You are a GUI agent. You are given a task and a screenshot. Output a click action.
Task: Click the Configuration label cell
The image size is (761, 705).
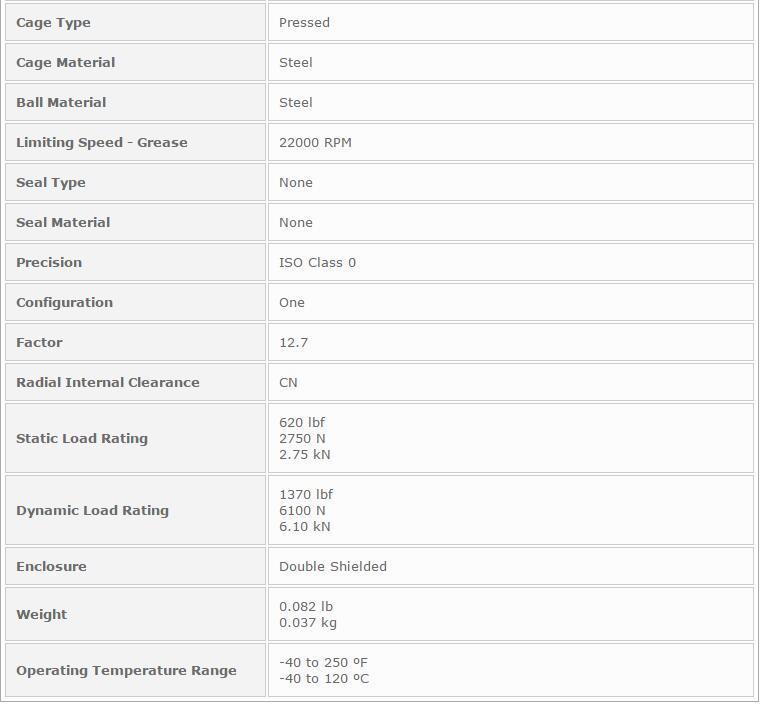click(135, 302)
